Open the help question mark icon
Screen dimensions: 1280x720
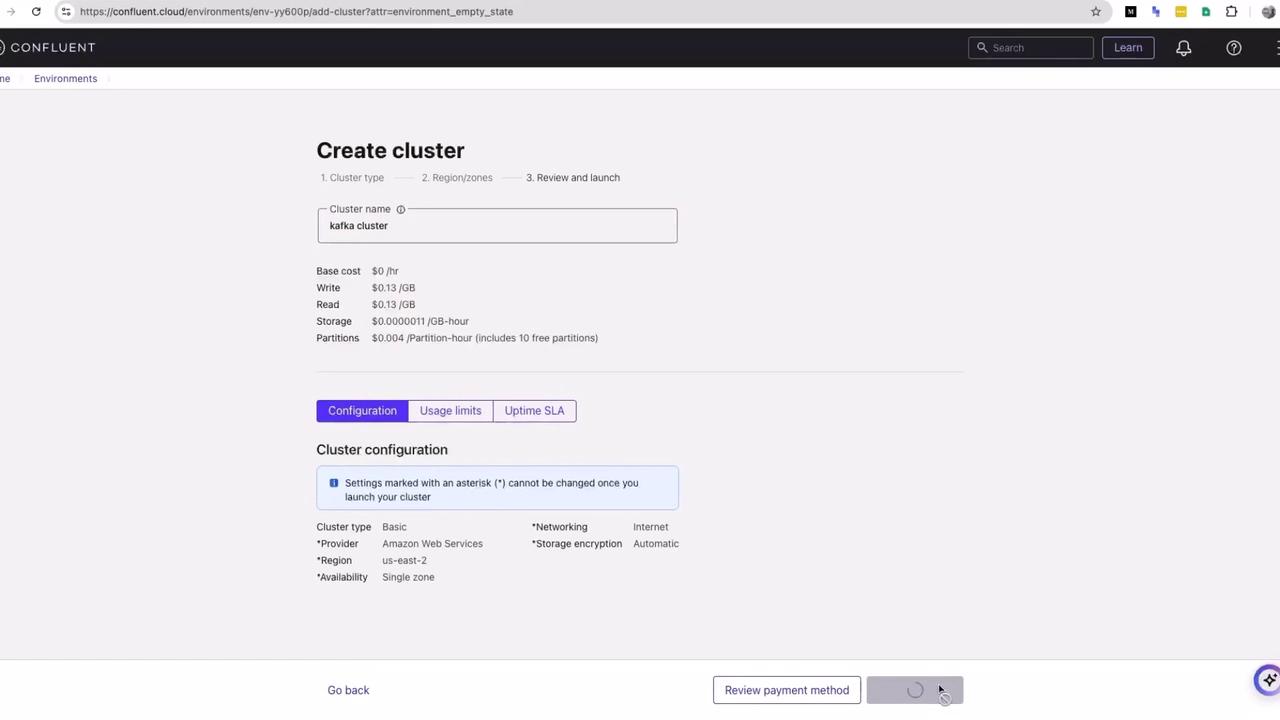[x=1234, y=48]
